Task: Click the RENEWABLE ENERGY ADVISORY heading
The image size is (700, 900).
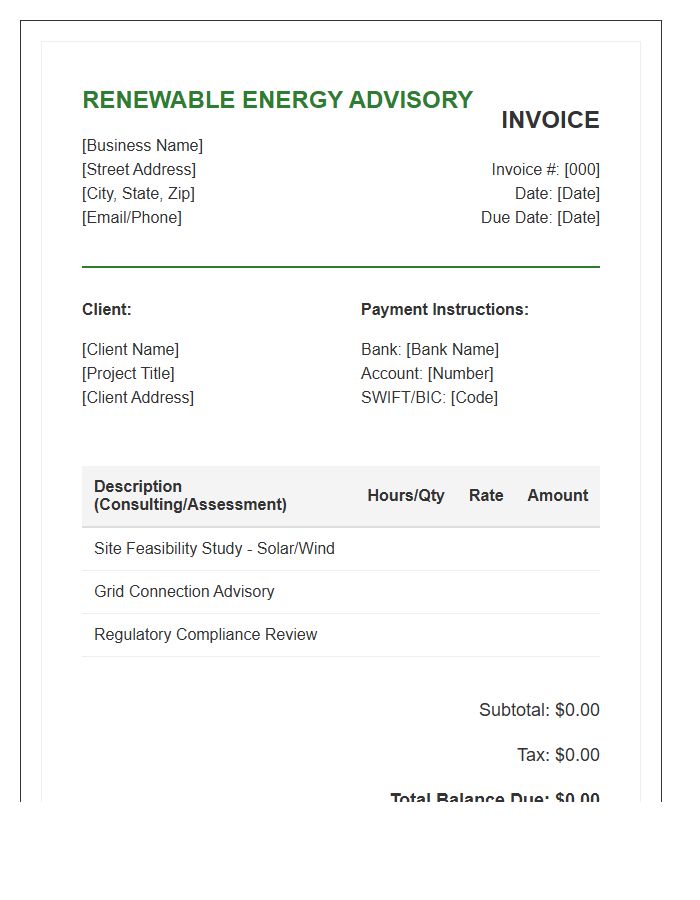Action: 278,100
